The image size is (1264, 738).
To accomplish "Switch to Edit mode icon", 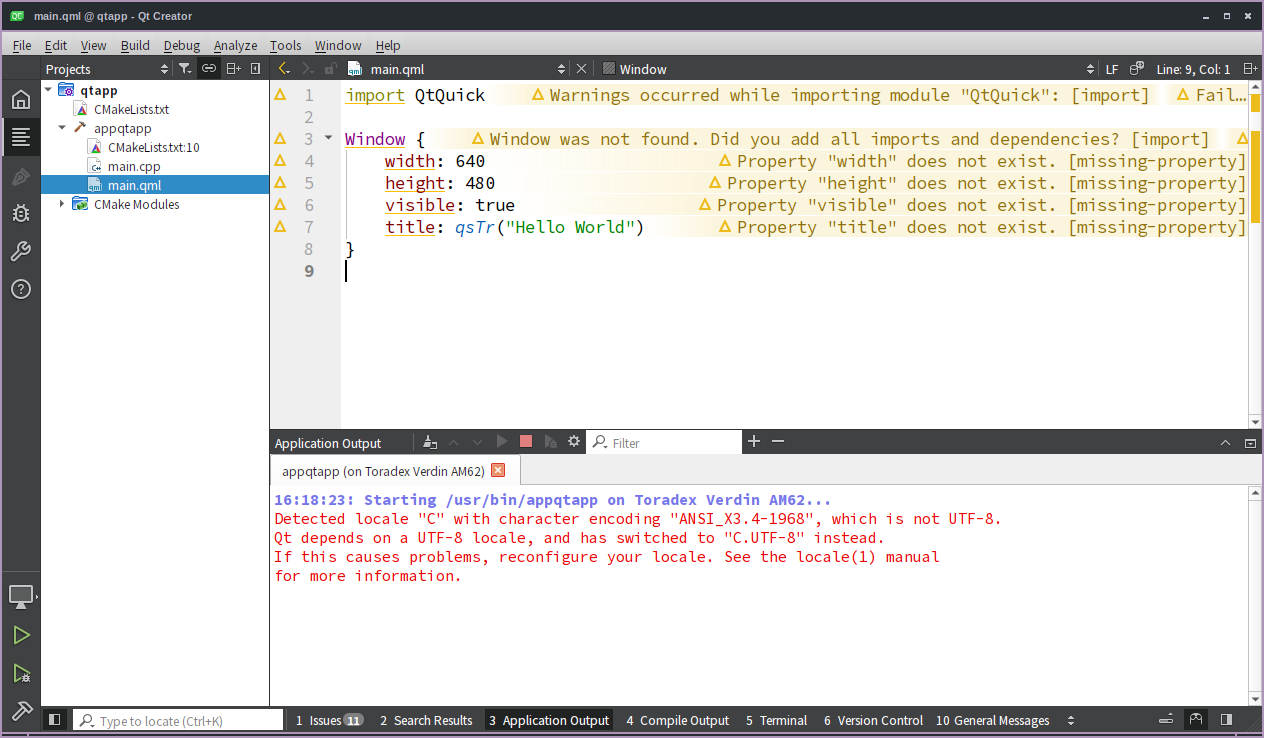I will tap(21, 137).
